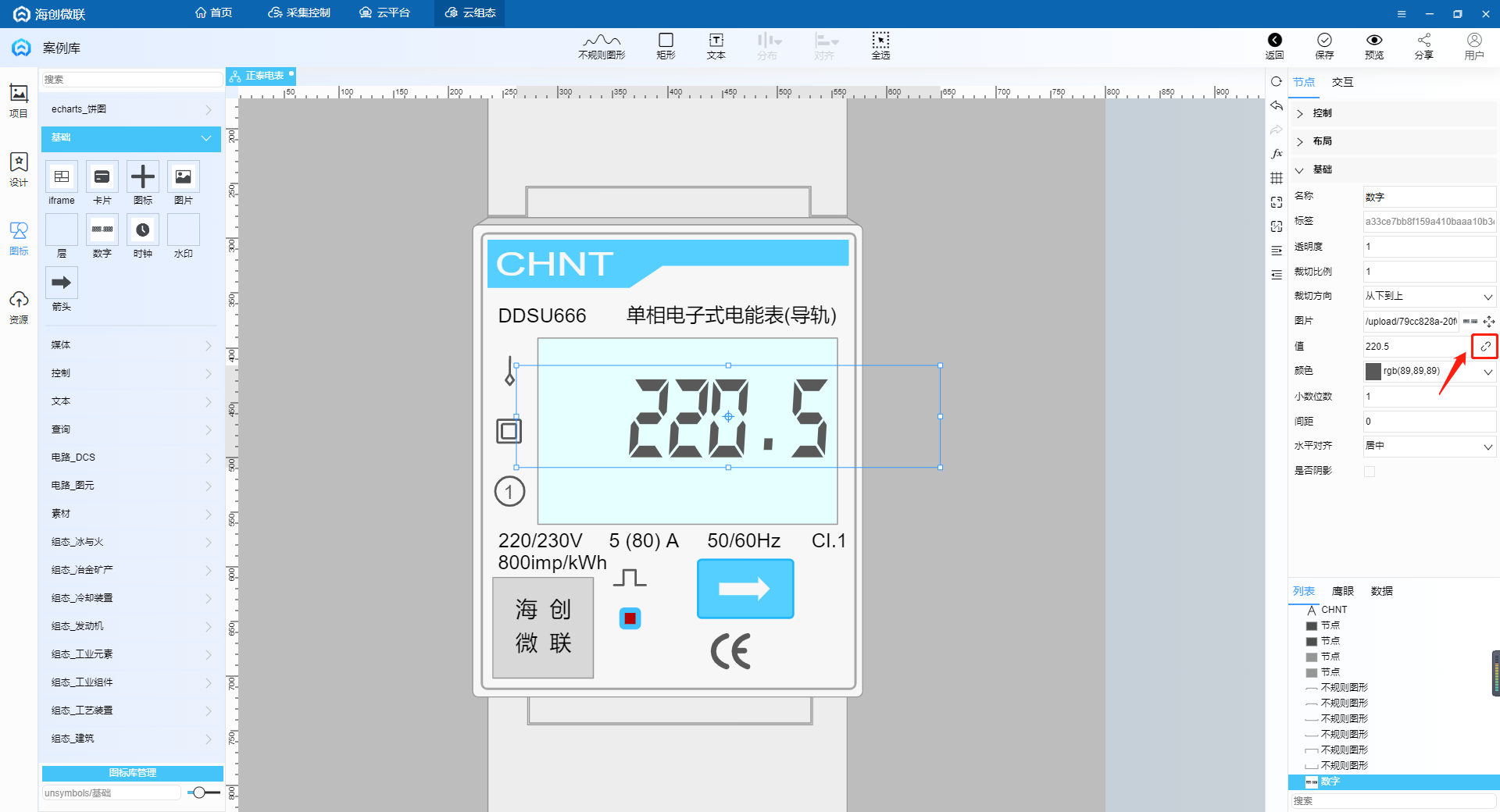
Task: Select the highlighted 数字 row in layer list
Action: click(1394, 782)
